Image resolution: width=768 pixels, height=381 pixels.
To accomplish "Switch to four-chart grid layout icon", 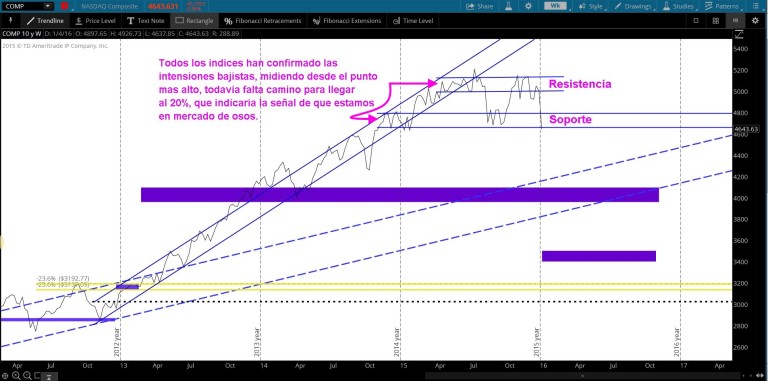I will click(716, 21).
